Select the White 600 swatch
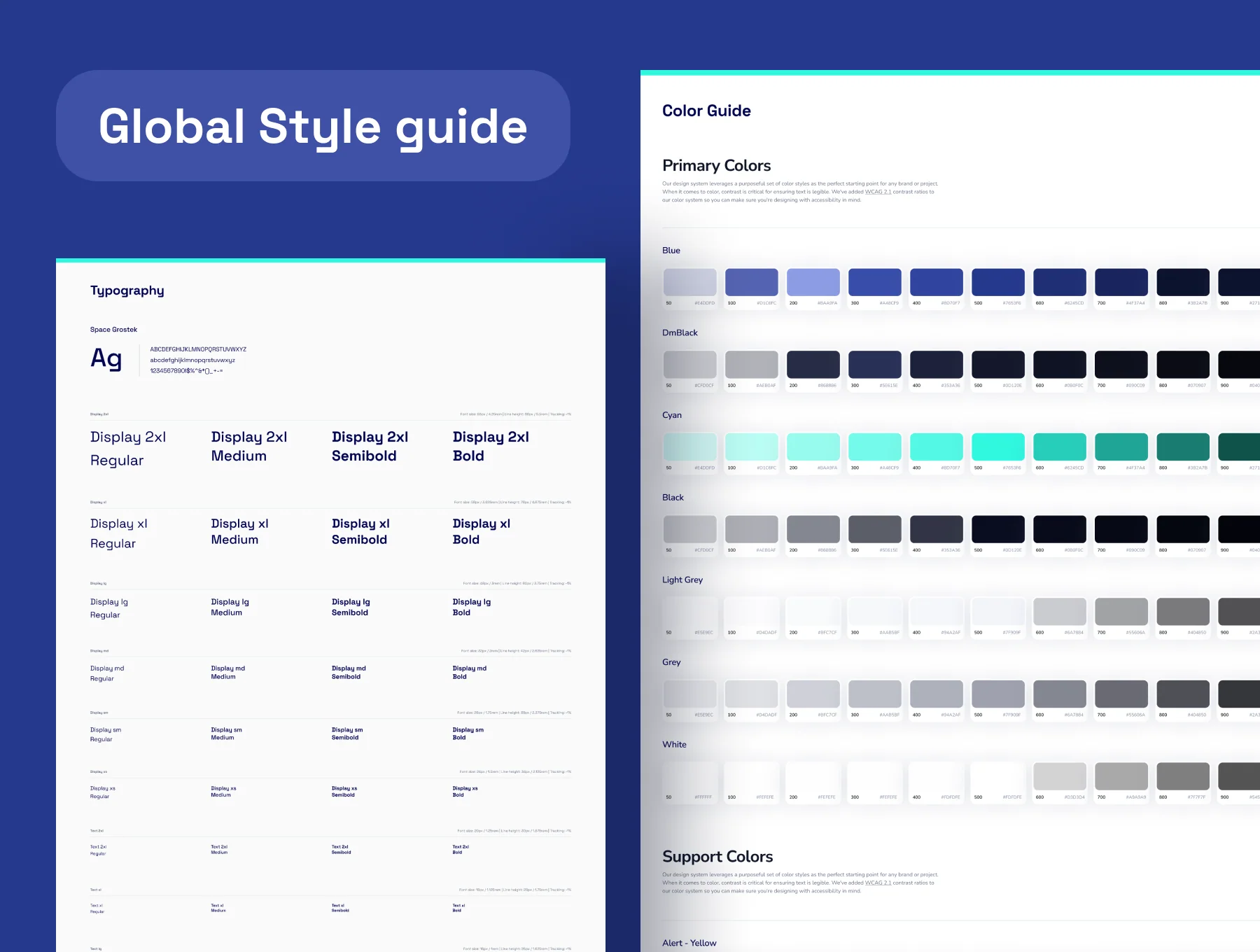Viewport: 1260px width, 952px height. (x=1059, y=776)
